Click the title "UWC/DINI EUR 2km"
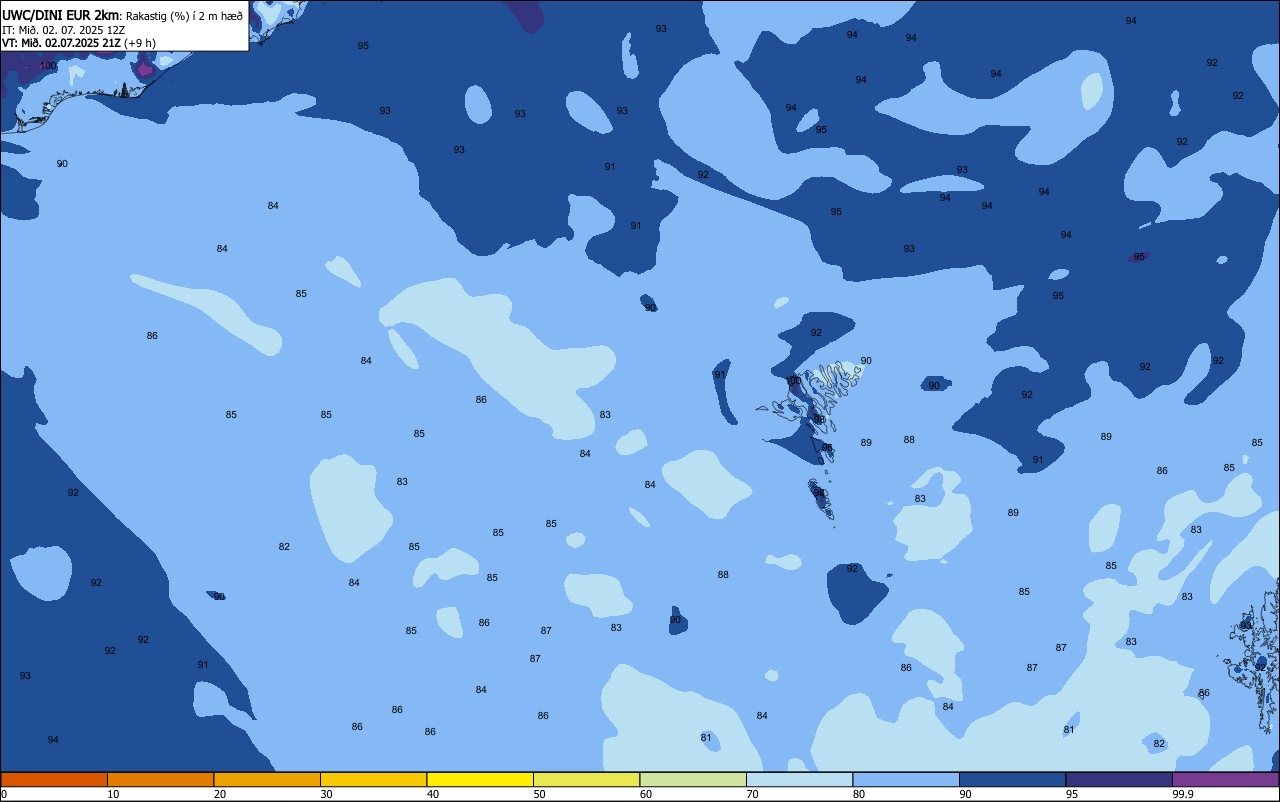Screen dimensions: 1280x802 61,15
